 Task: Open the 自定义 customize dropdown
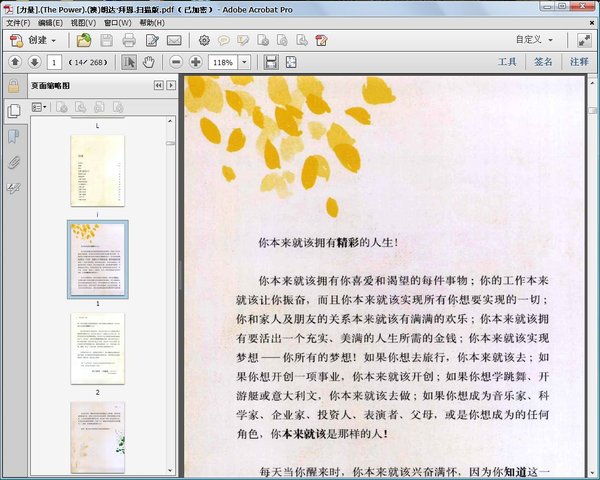534,39
